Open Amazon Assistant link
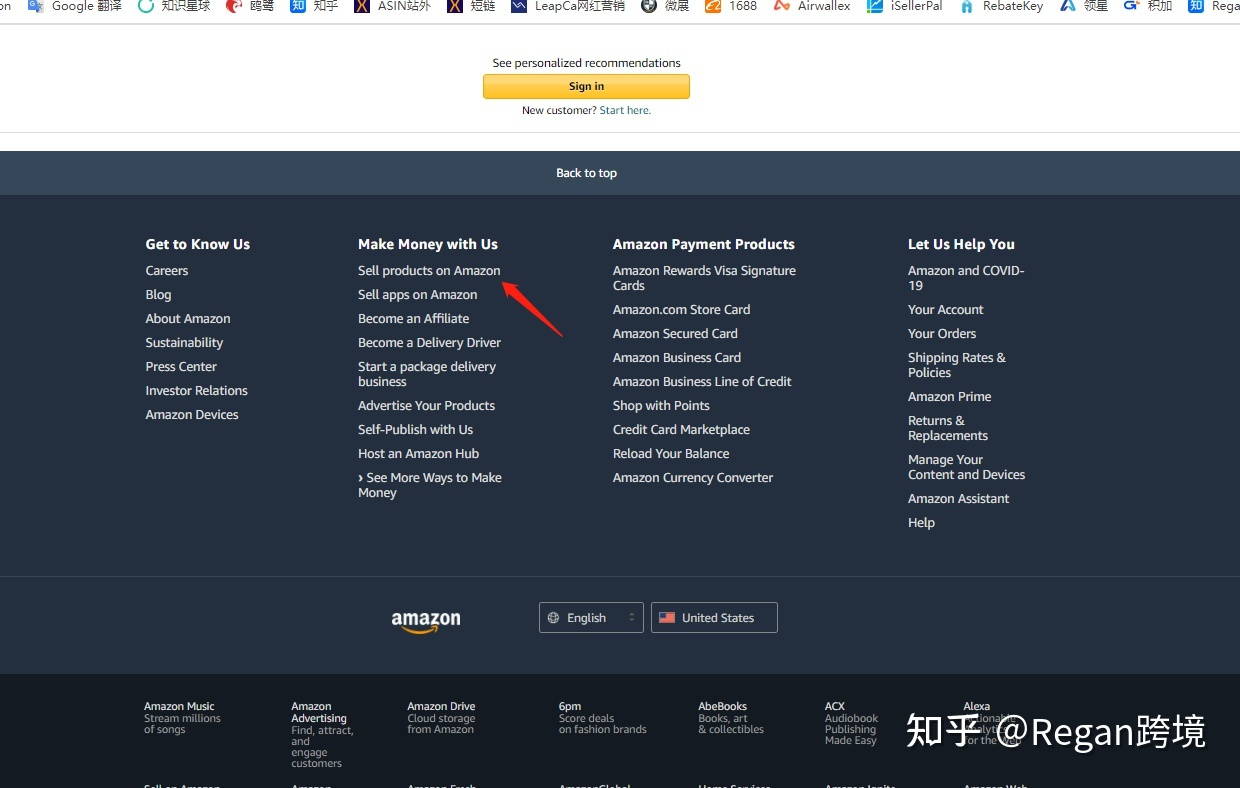The height and width of the screenshot is (788, 1240). pyautogui.click(x=958, y=499)
